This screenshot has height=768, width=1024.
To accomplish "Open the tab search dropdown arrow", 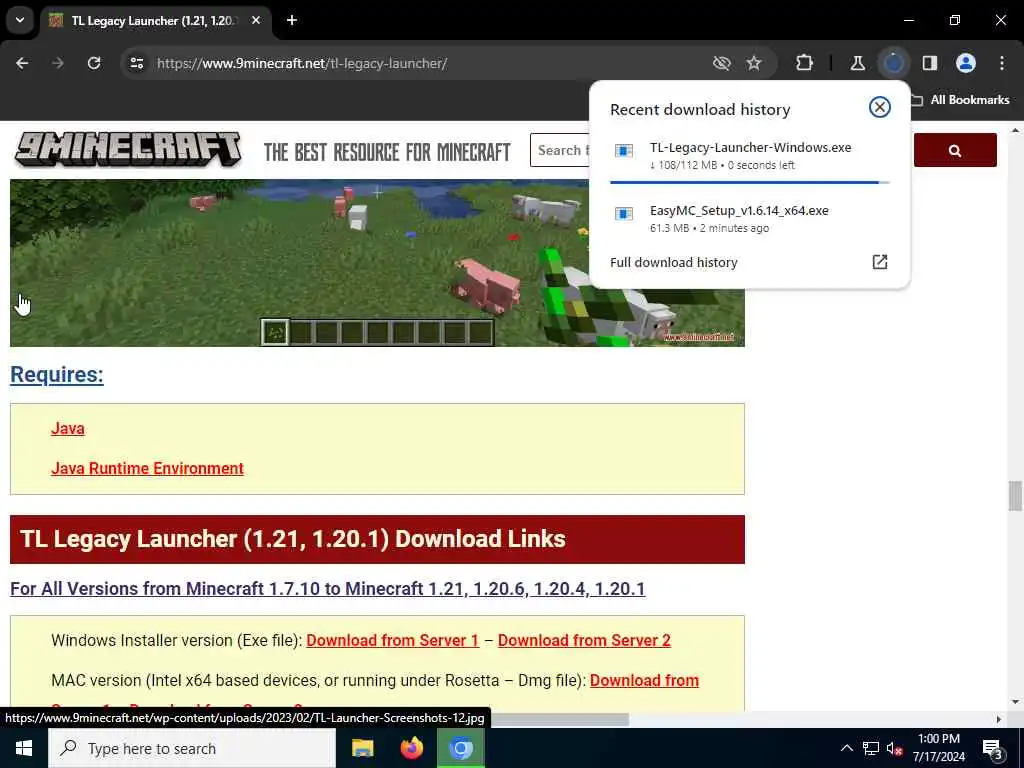I will (x=20, y=20).
